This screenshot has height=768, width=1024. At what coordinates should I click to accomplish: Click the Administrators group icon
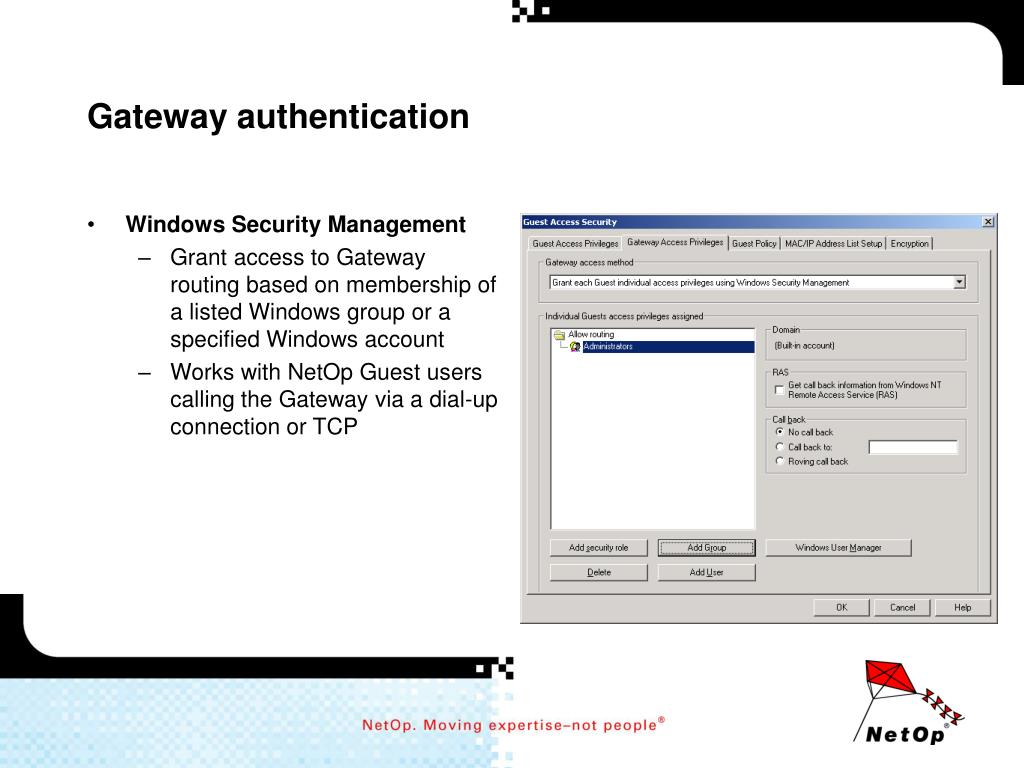point(575,347)
